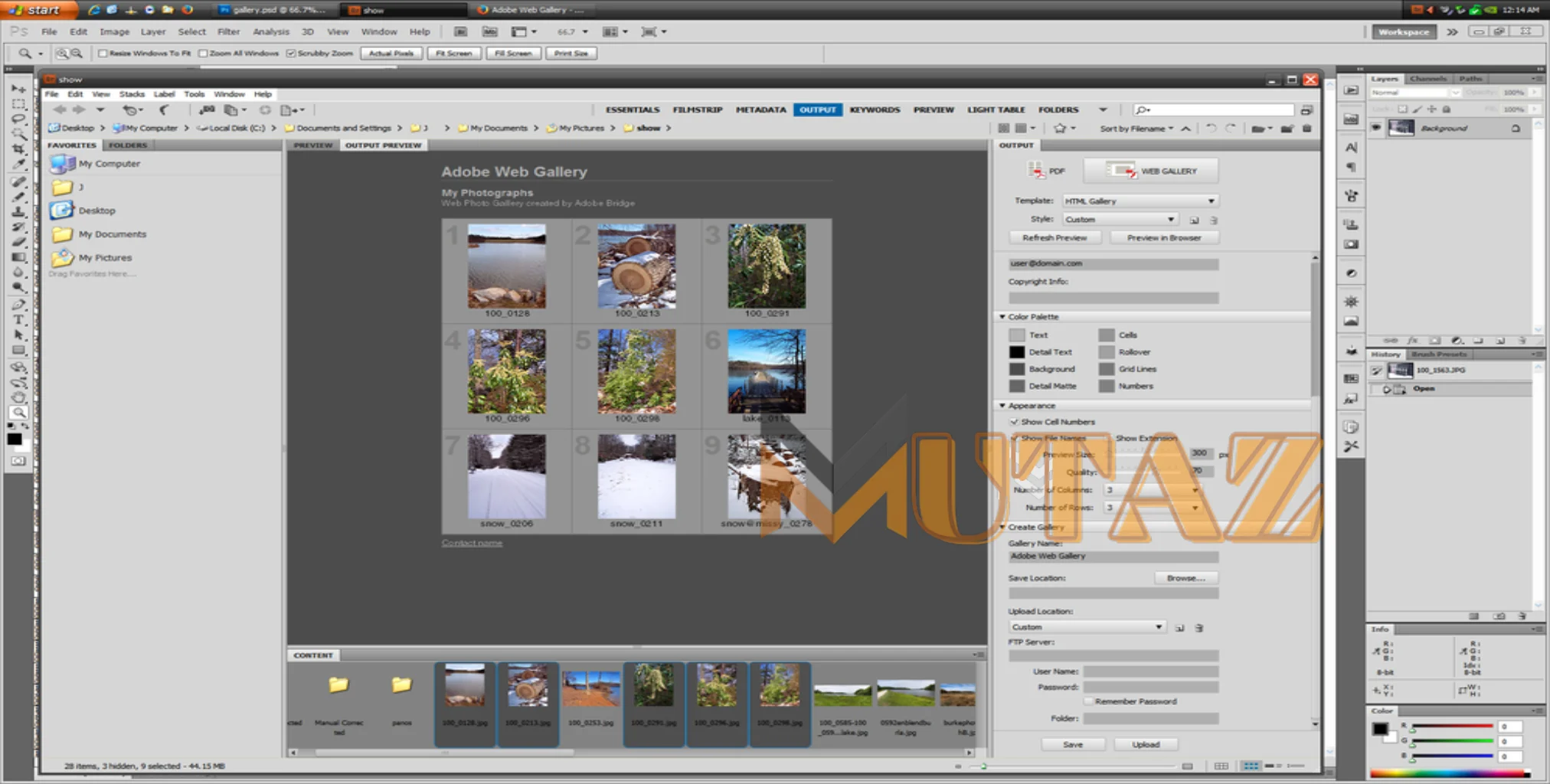Toggle ascending sort order arrow
This screenshot has height=784, width=1550.
1185,128
